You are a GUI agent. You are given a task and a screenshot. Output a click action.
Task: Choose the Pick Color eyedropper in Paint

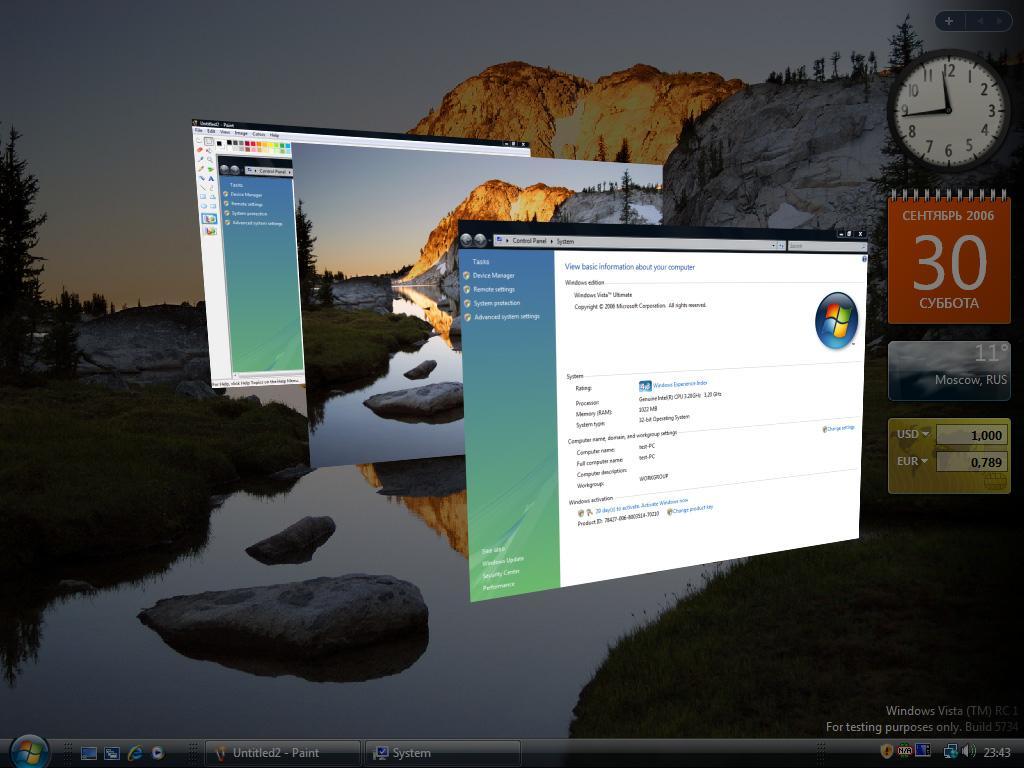tap(200, 159)
